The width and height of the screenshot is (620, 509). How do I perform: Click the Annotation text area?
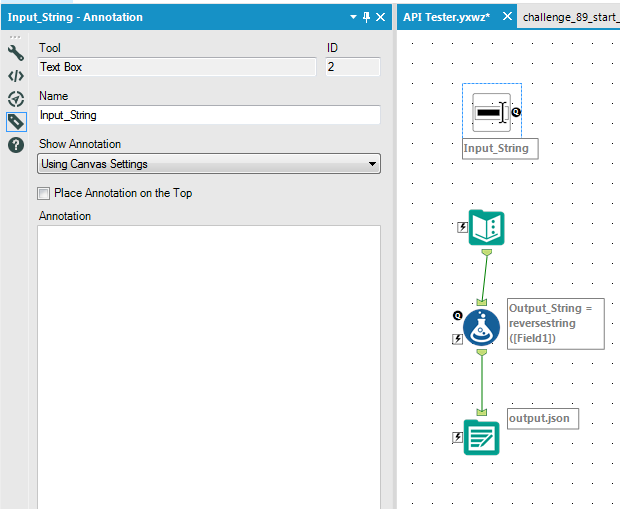[x=209, y=367]
